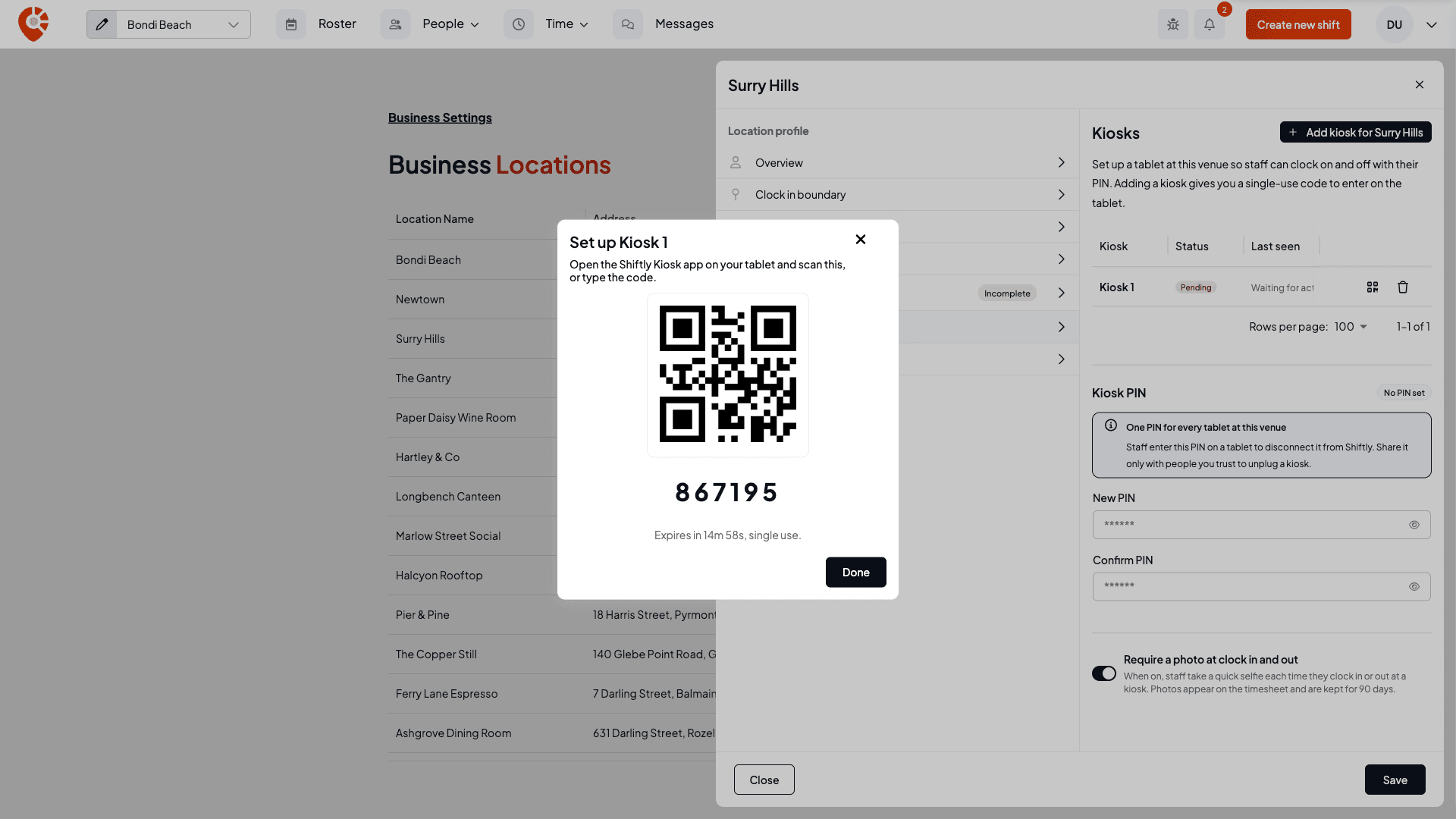The height and width of the screenshot is (819, 1456).
Task: Reveal the Confirm PIN with eye icon
Action: pyautogui.click(x=1414, y=587)
